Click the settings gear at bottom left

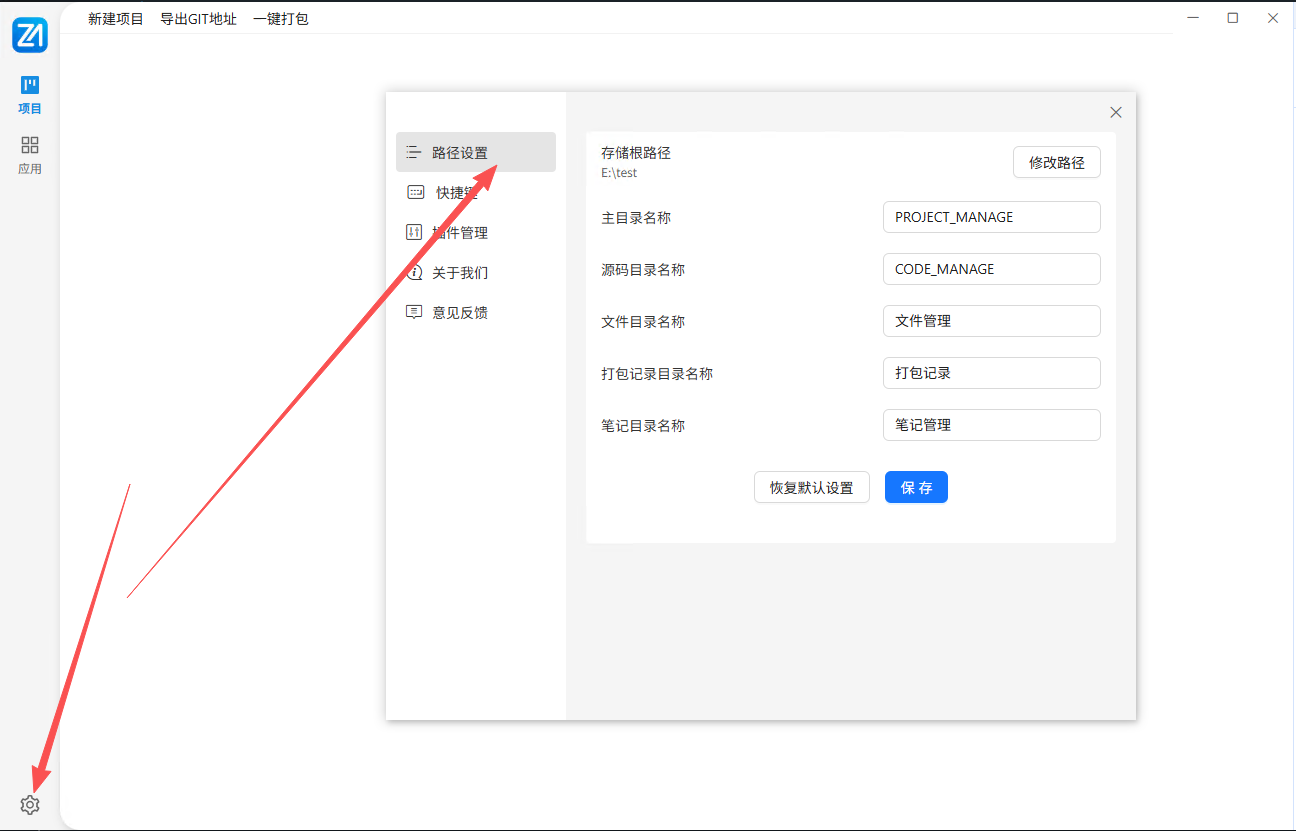(x=29, y=804)
